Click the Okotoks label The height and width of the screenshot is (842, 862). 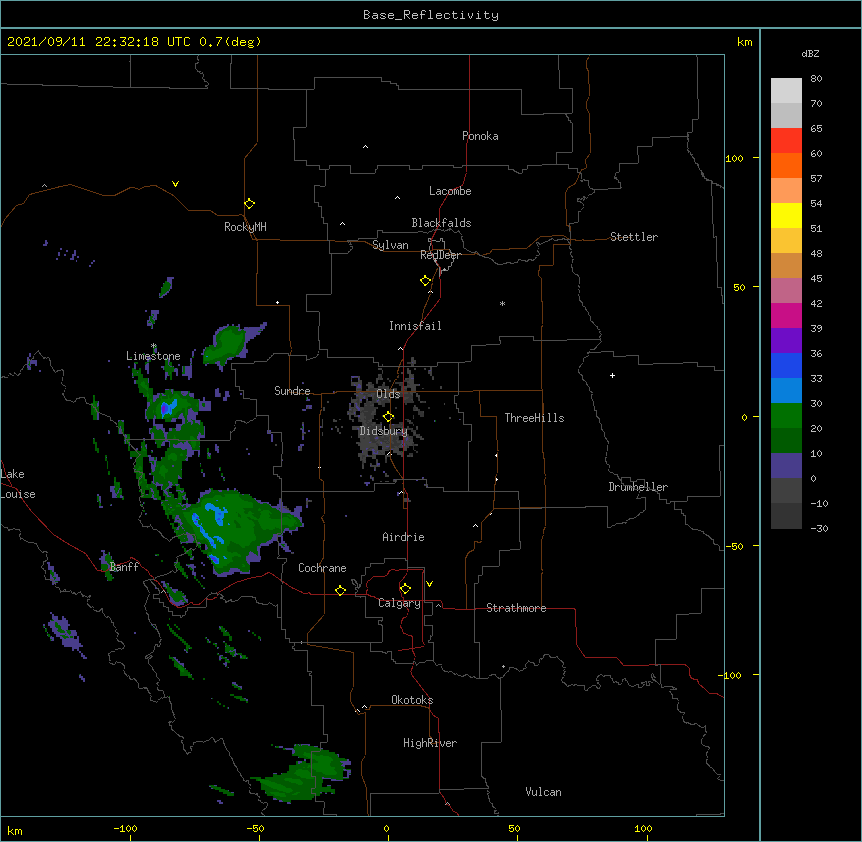pos(412,700)
